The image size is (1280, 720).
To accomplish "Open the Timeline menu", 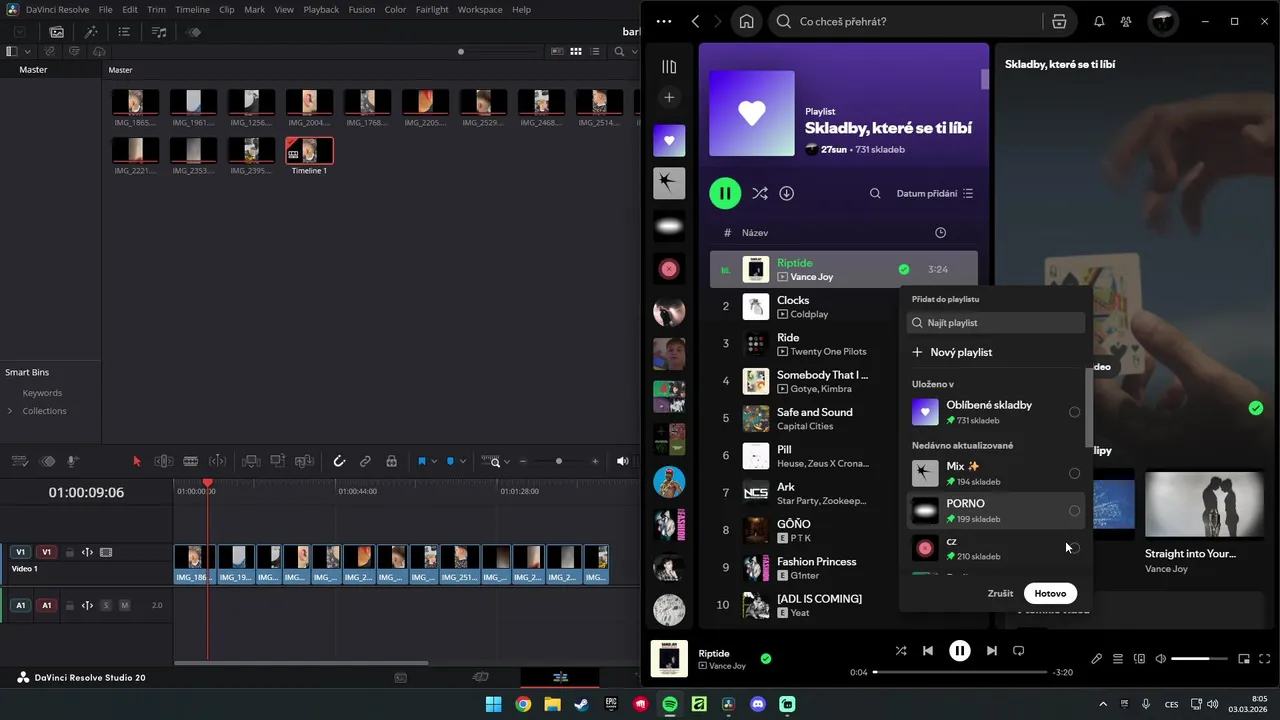I will 192,9.
